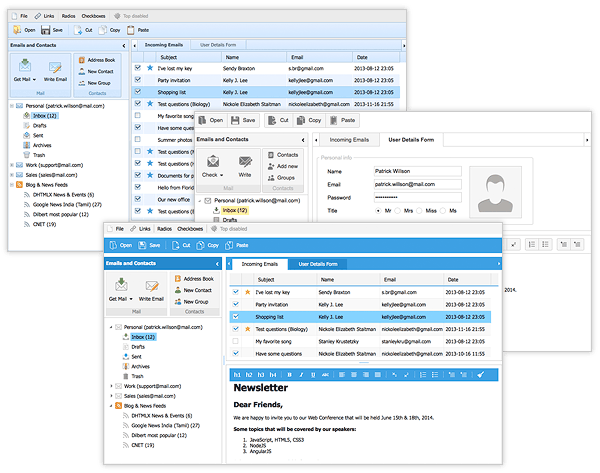Collapse Blog & News Feeds in front window
The image size is (600, 473).
click(111, 406)
